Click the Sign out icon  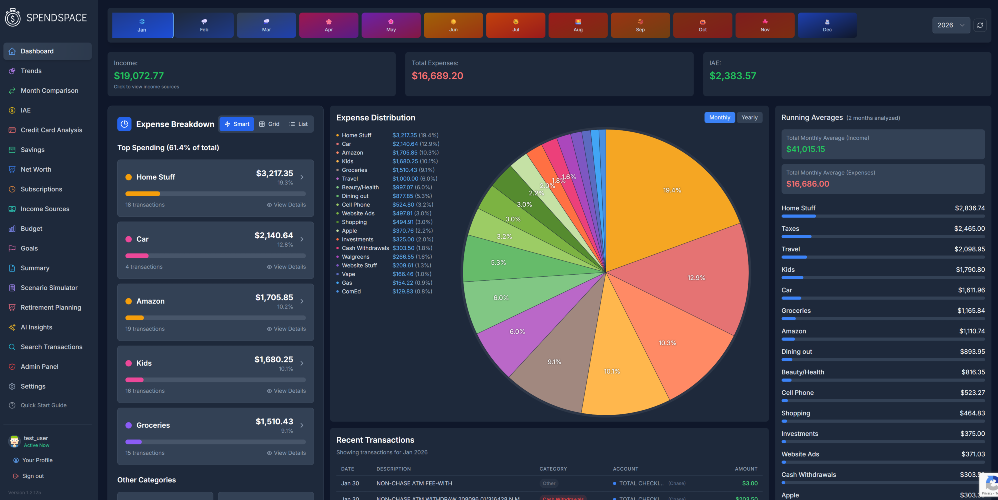click(x=16, y=476)
